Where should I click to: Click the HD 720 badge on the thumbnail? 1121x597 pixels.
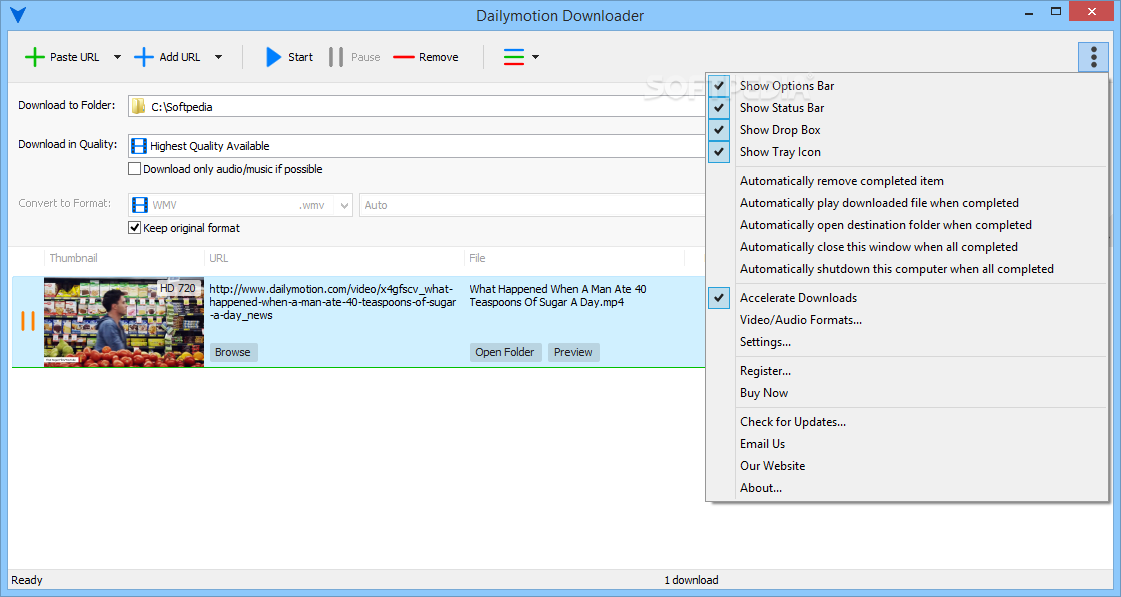click(177, 288)
